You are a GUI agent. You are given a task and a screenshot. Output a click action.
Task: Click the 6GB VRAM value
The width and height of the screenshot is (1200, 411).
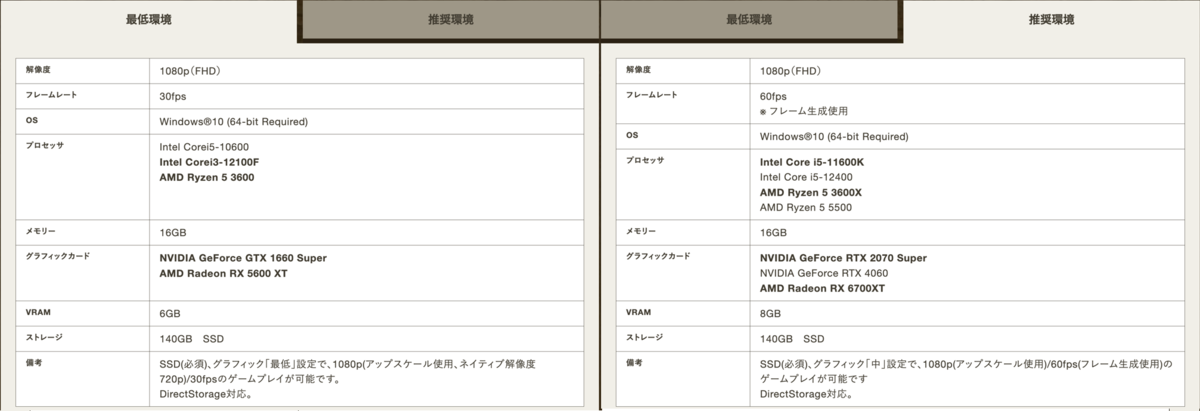(x=170, y=313)
